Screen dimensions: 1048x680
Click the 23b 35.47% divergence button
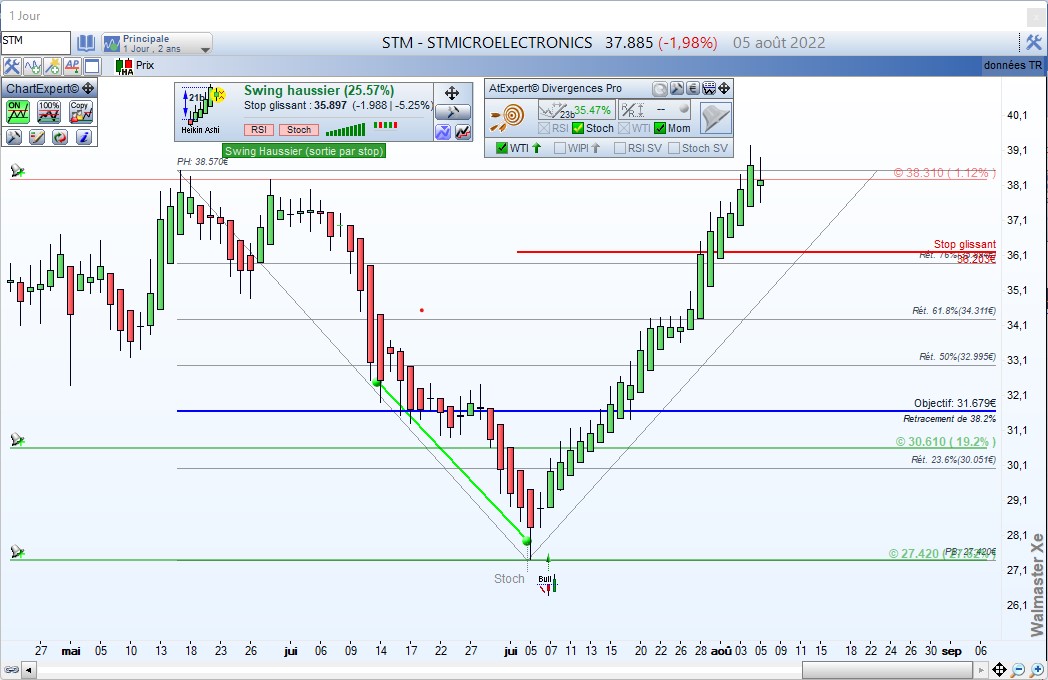(x=576, y=110)
